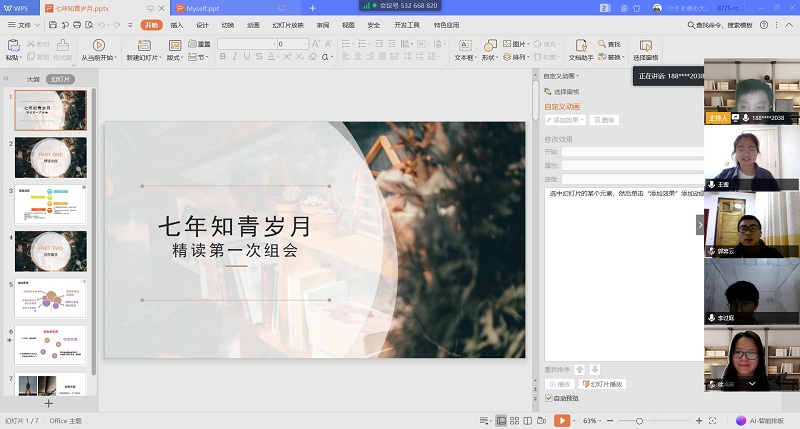
Task: Toggle the 自动预览 checkbox
Action: (549, 398)
